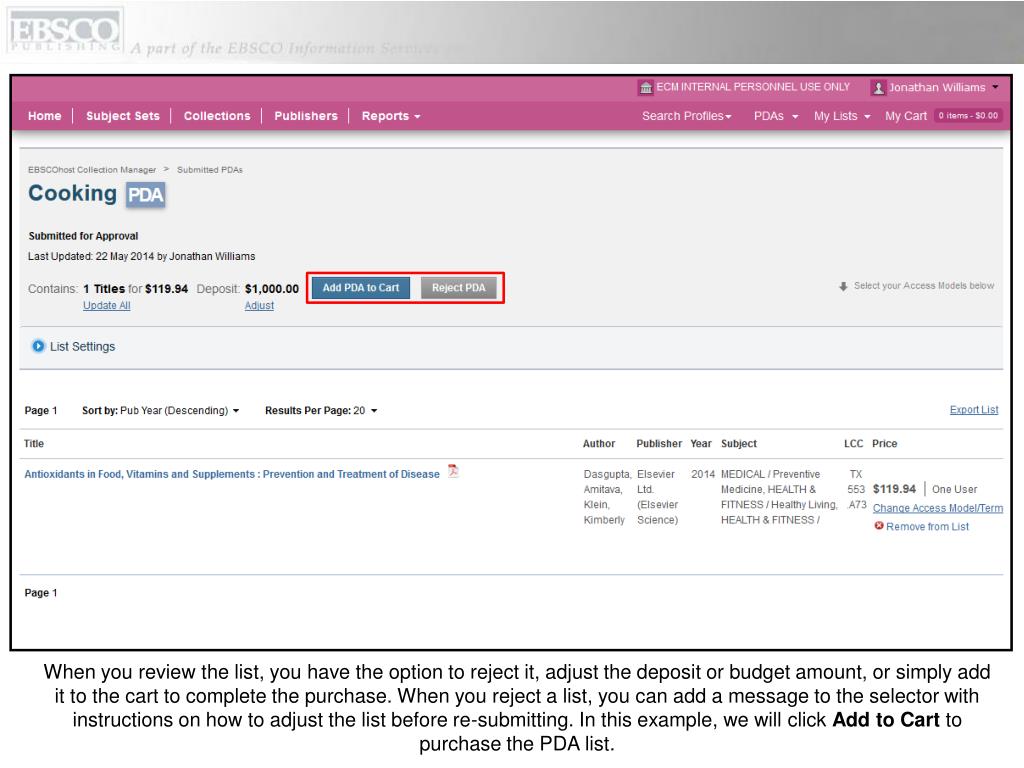The width and height of the screenshot is (1024, 768).
Task: Click the PDA badge next to Cooking
Action: (146, 195)
